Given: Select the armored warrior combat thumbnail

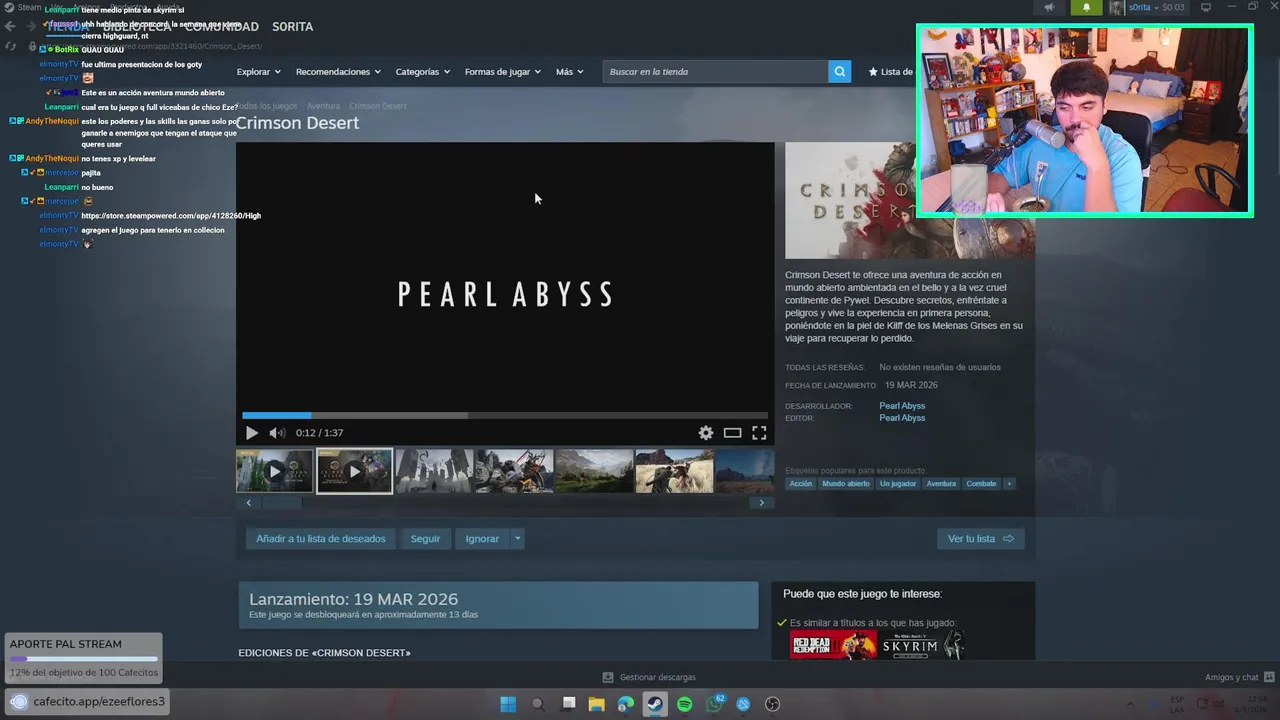Looking at the screenshot, I should [x=514, y=471].
